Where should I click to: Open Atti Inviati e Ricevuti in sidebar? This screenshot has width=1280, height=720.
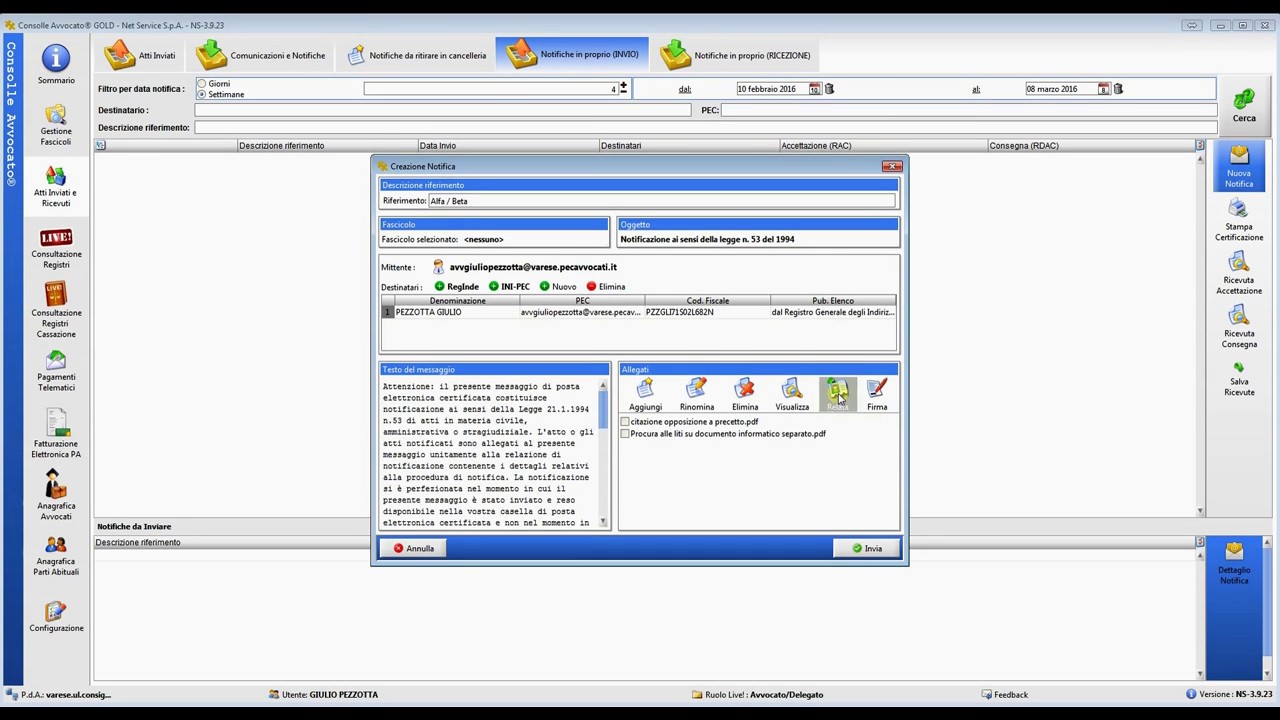[56, 187]
